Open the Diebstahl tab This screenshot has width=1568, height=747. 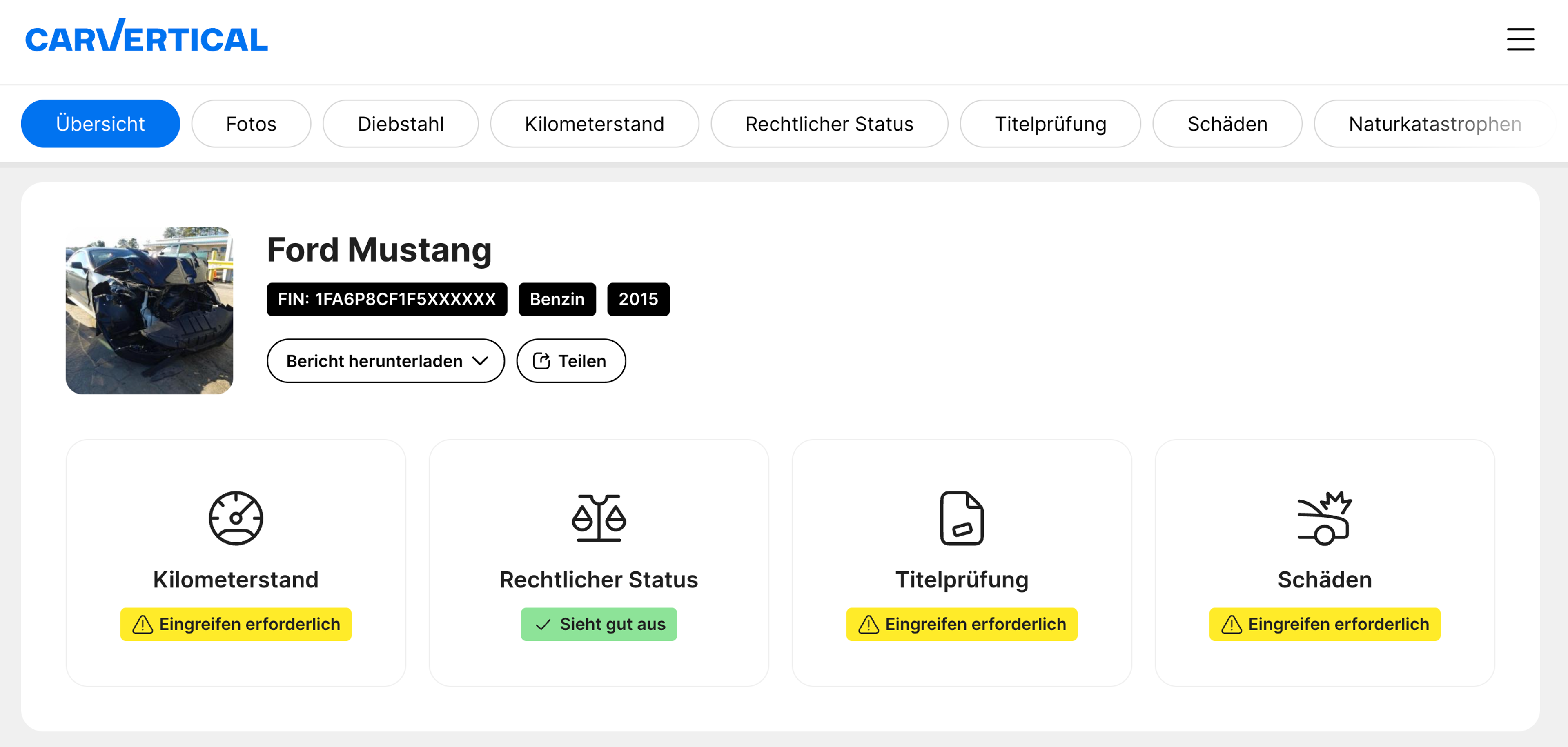point(401,124)
